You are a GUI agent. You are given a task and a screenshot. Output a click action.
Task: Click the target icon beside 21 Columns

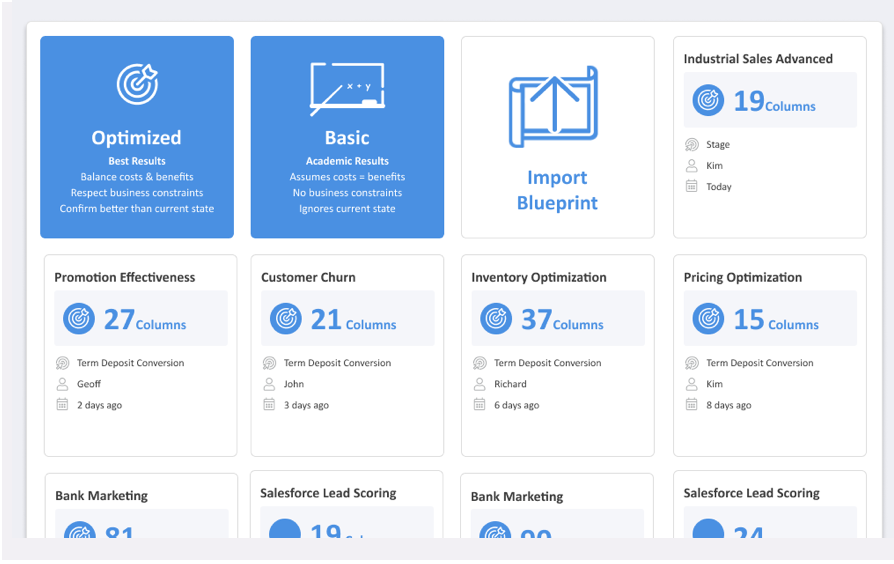coord(286,319)
